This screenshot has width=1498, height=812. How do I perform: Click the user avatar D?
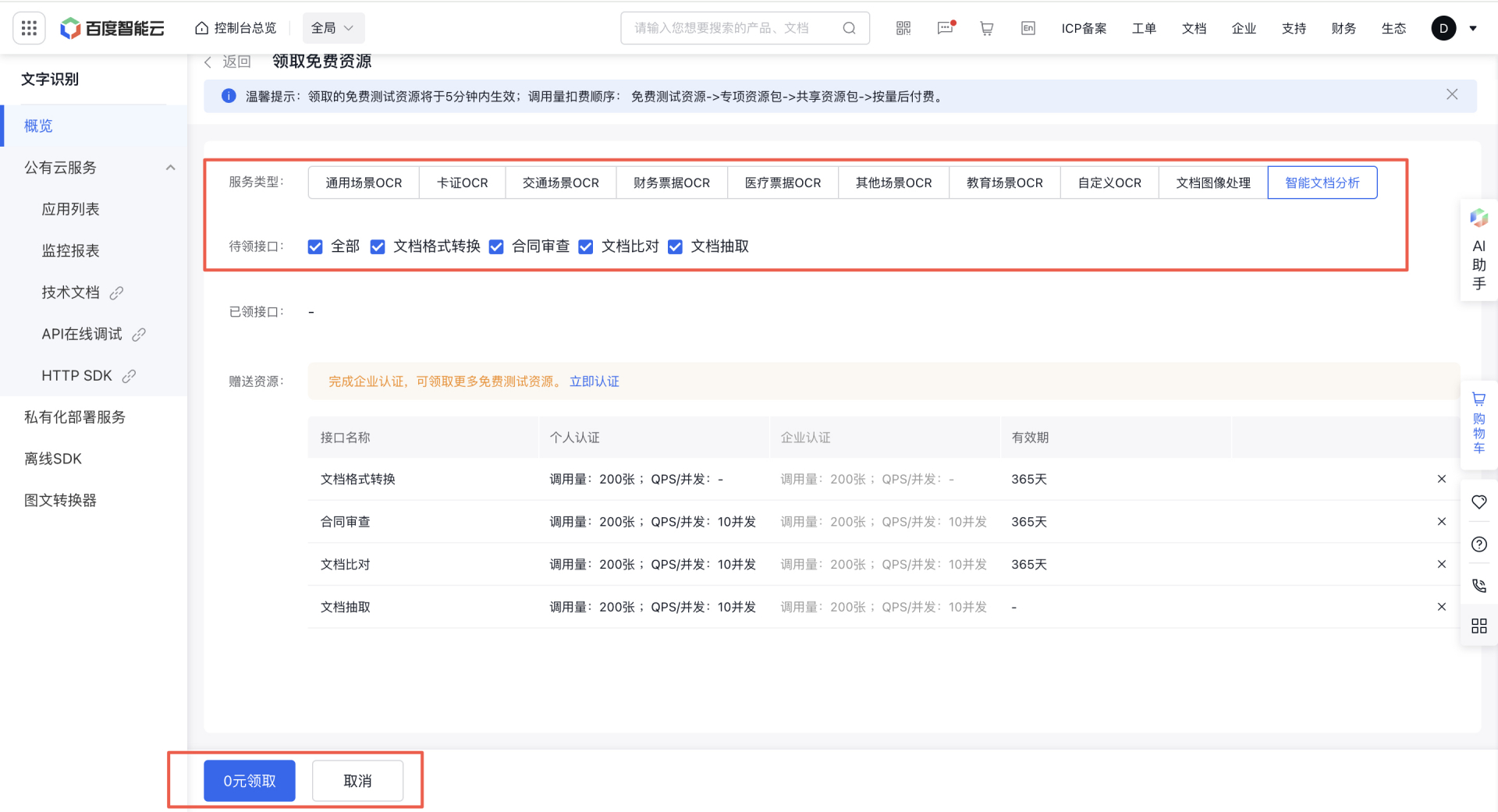click(1443, 28)
